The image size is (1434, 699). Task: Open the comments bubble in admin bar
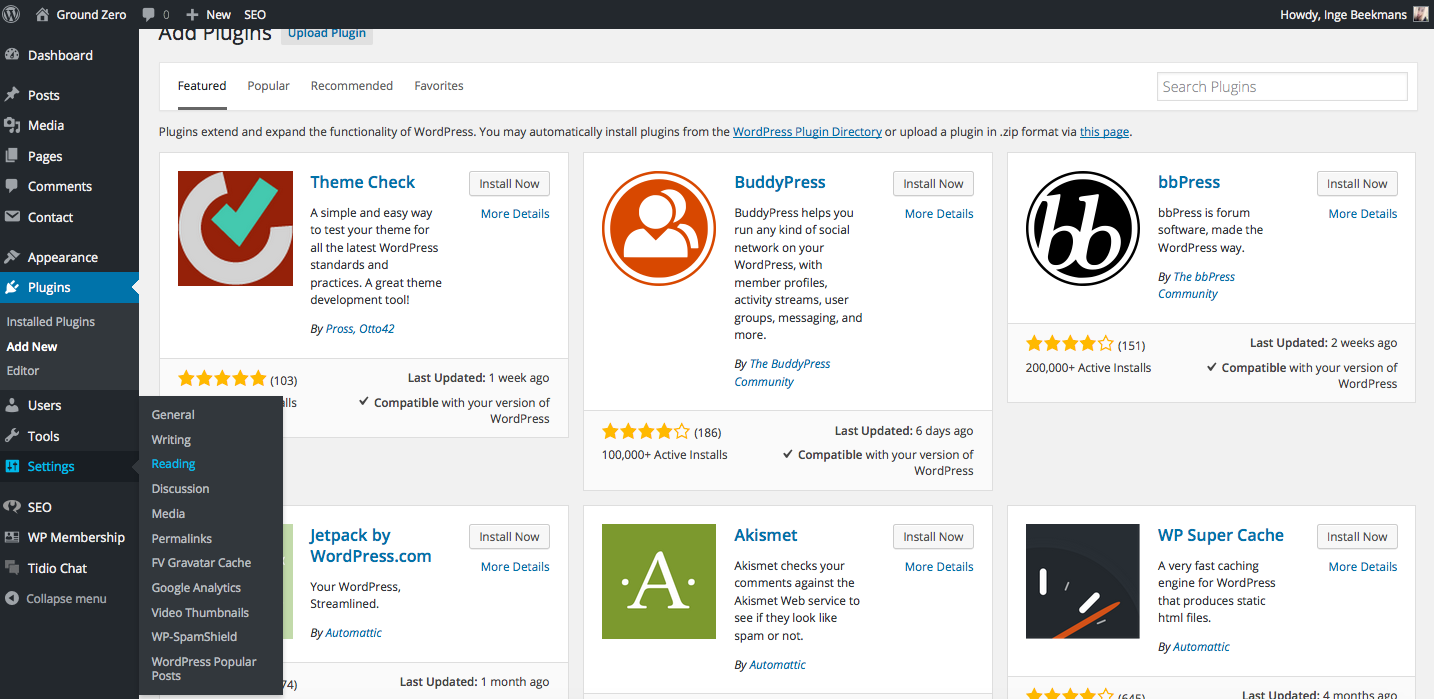tap(148, 15)
